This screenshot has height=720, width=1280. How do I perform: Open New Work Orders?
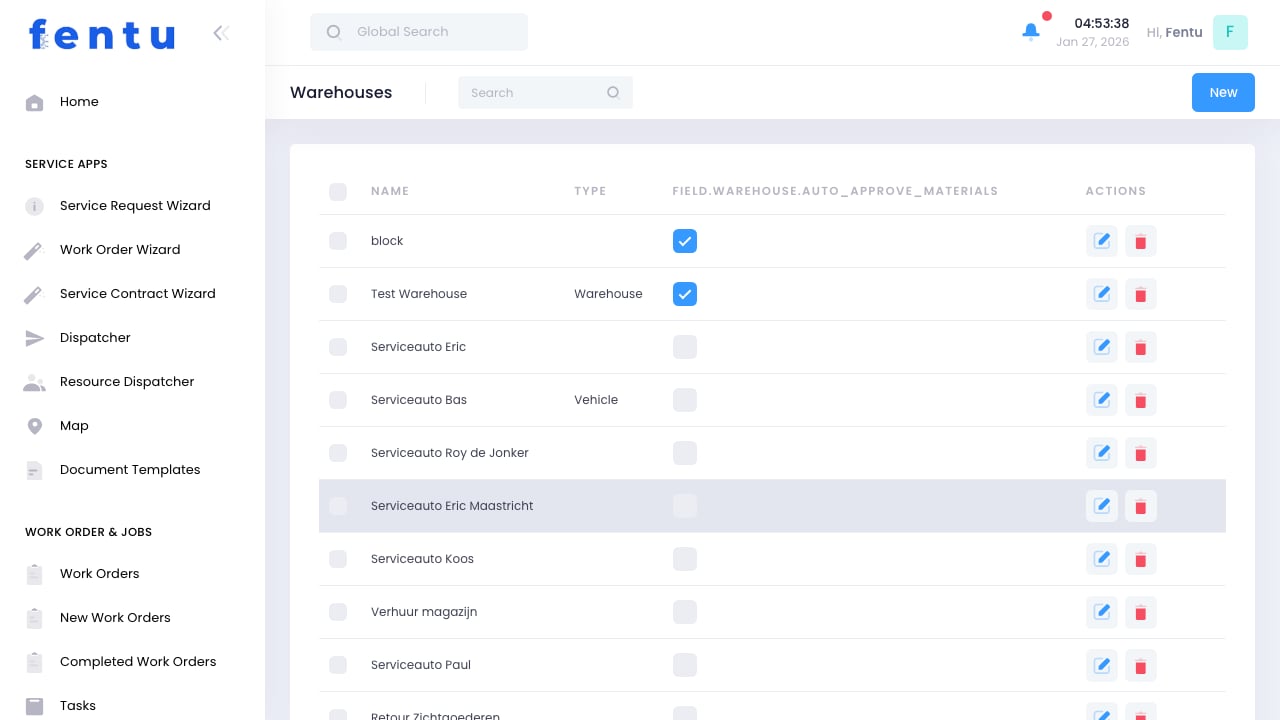pyautogui.click(x=115, y=618)
